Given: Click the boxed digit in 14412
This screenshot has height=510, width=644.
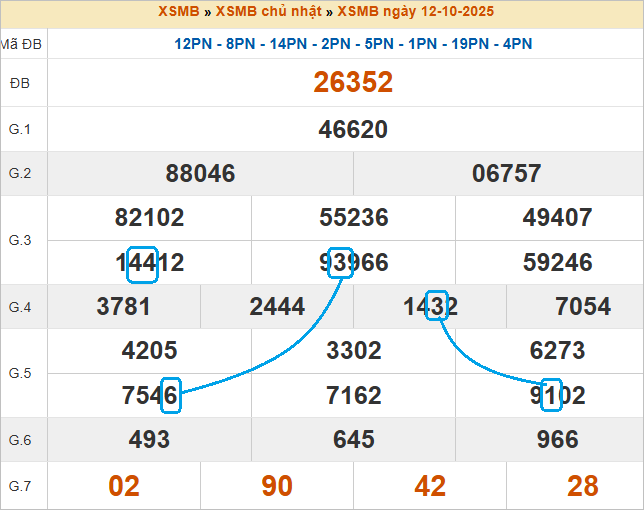Looking at the screenshot, I should [x=143, y=263].
